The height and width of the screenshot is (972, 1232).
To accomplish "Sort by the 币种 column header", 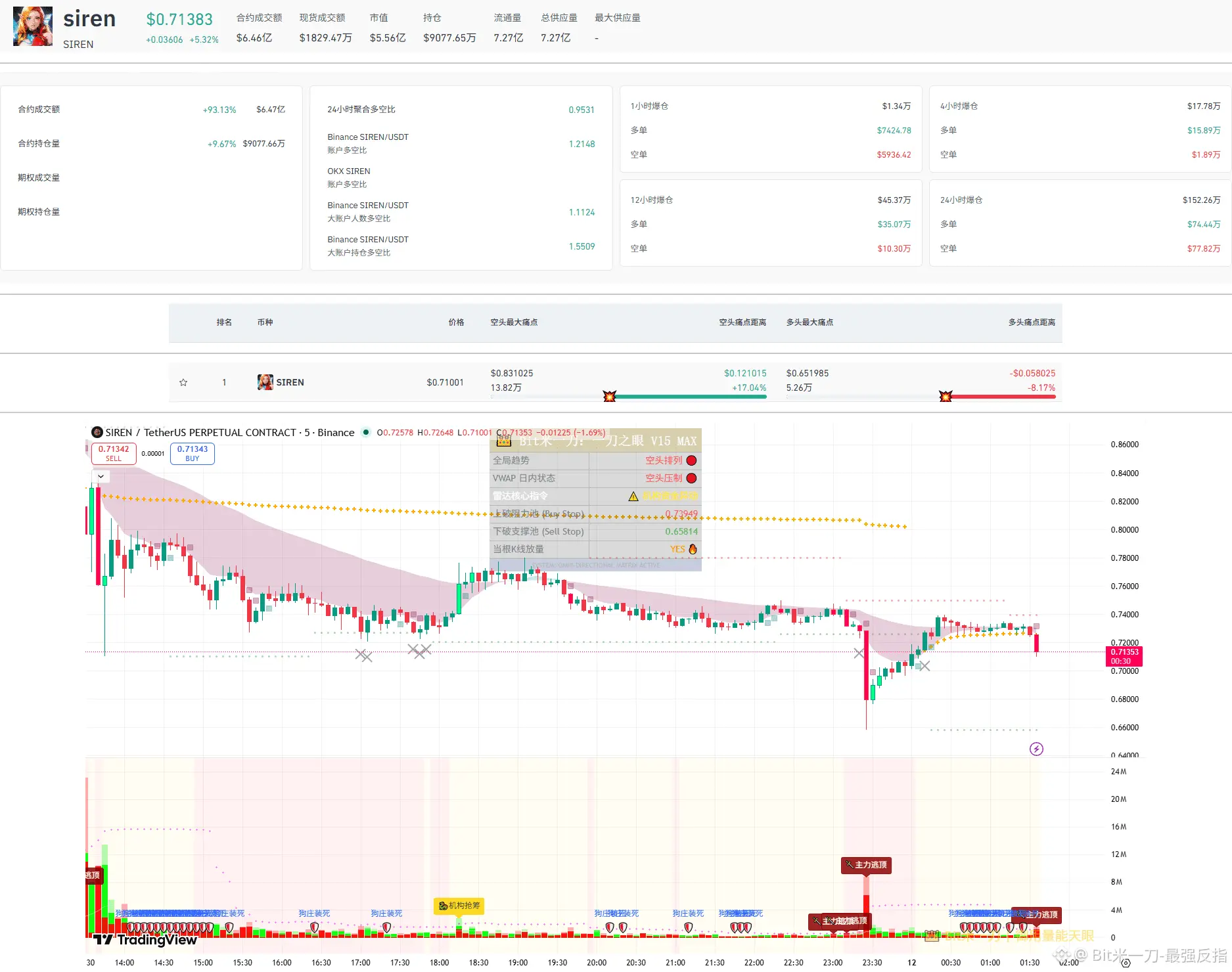I will 265,322.
